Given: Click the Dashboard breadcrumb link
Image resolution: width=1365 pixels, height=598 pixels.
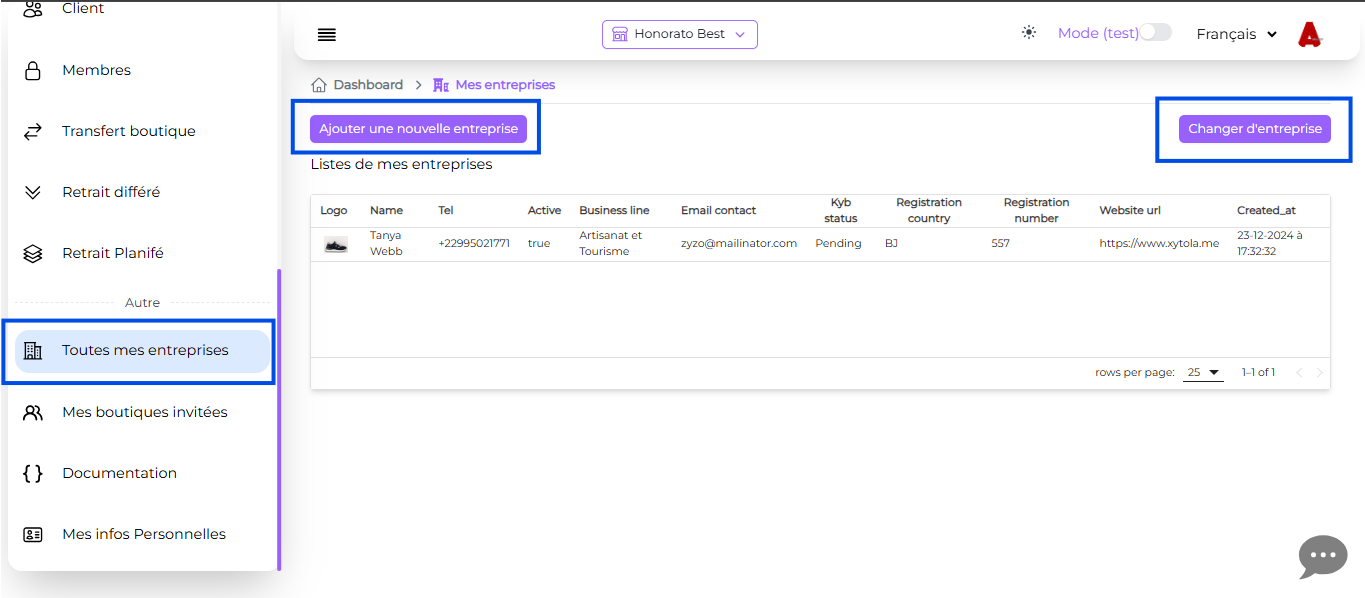Looking at the screenshot, I should pyautogui.click(x=368, y=85).
